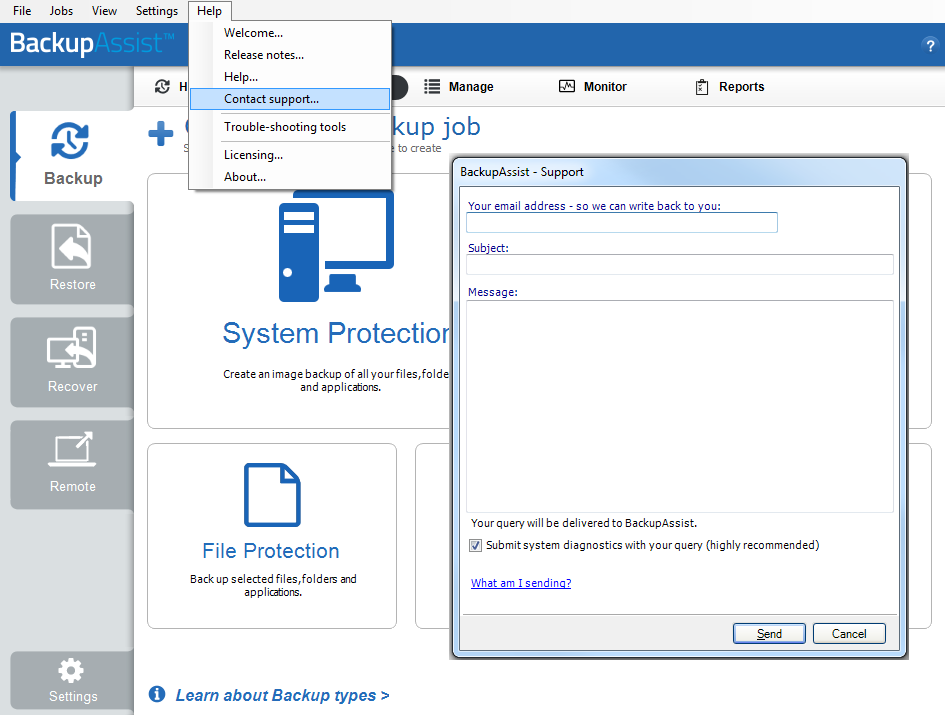Click the Restore document-arrow icon
This screenshot has height=715, width=945.
pyautogui.click(x=72, y=246)
